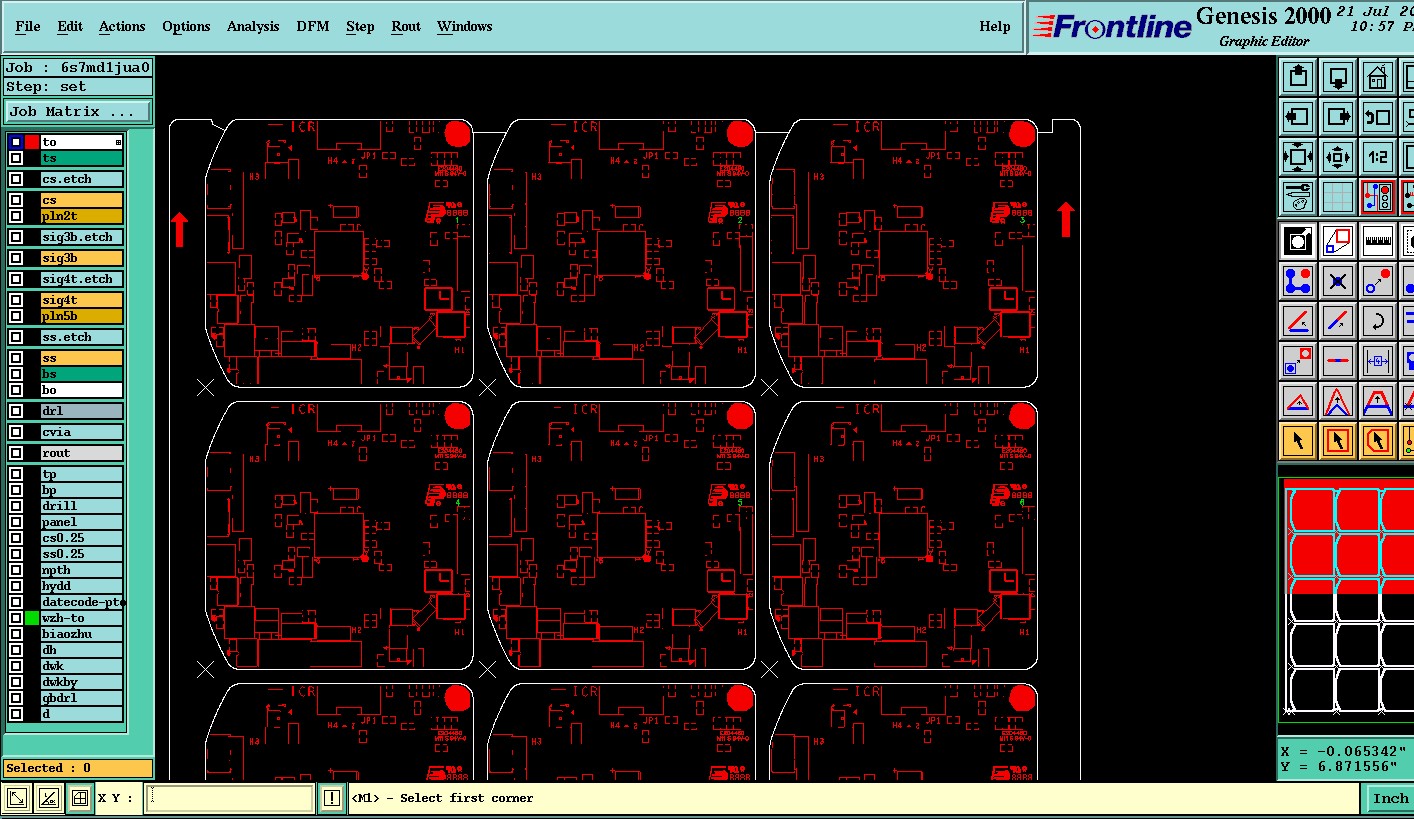Click the panel overview thumbnail
This screenshot has width=1414, height=819.
pos(1346,600)
